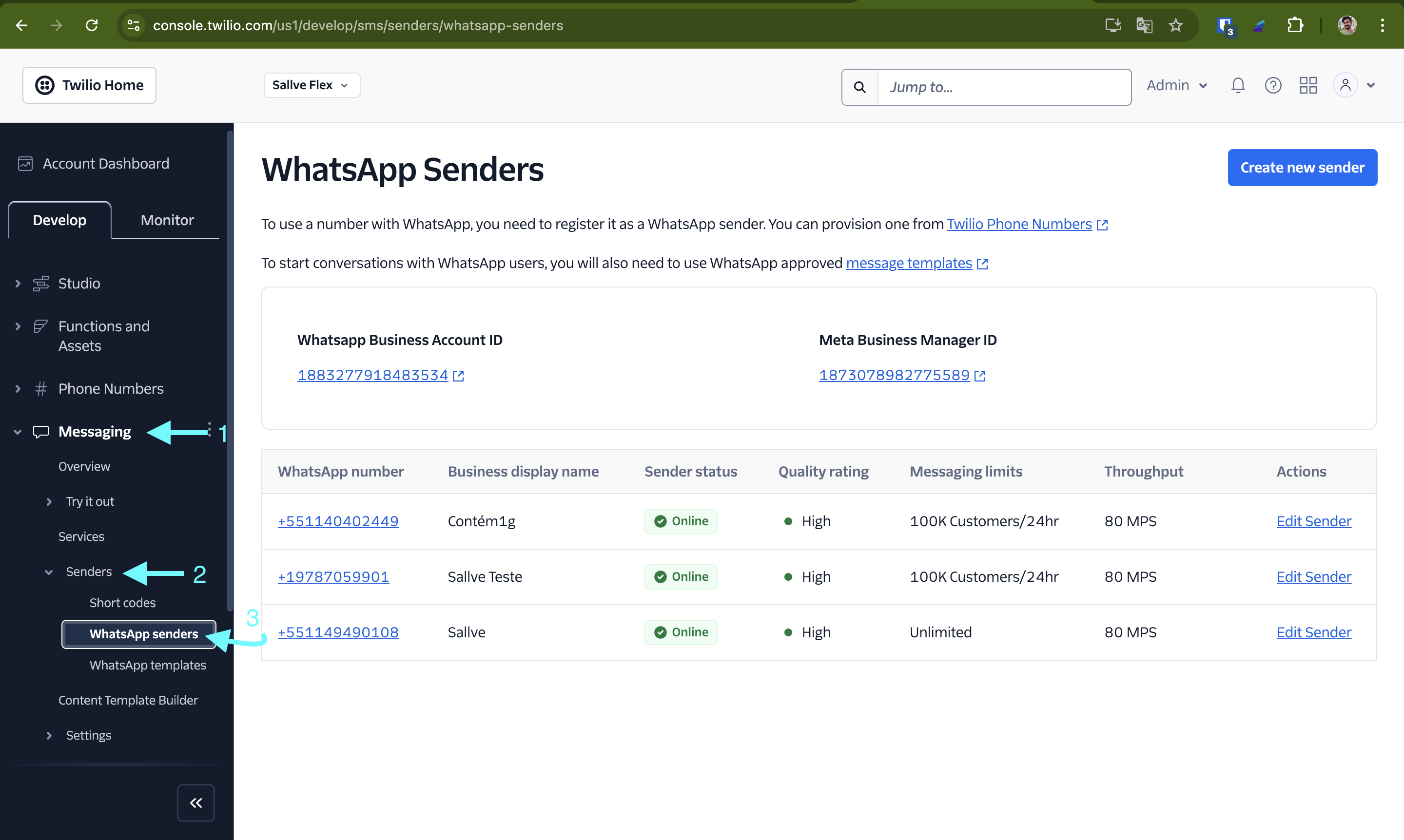Open WhatsApp templates menu item
The width and height of the screenshot is (1404, 840).
148,665
